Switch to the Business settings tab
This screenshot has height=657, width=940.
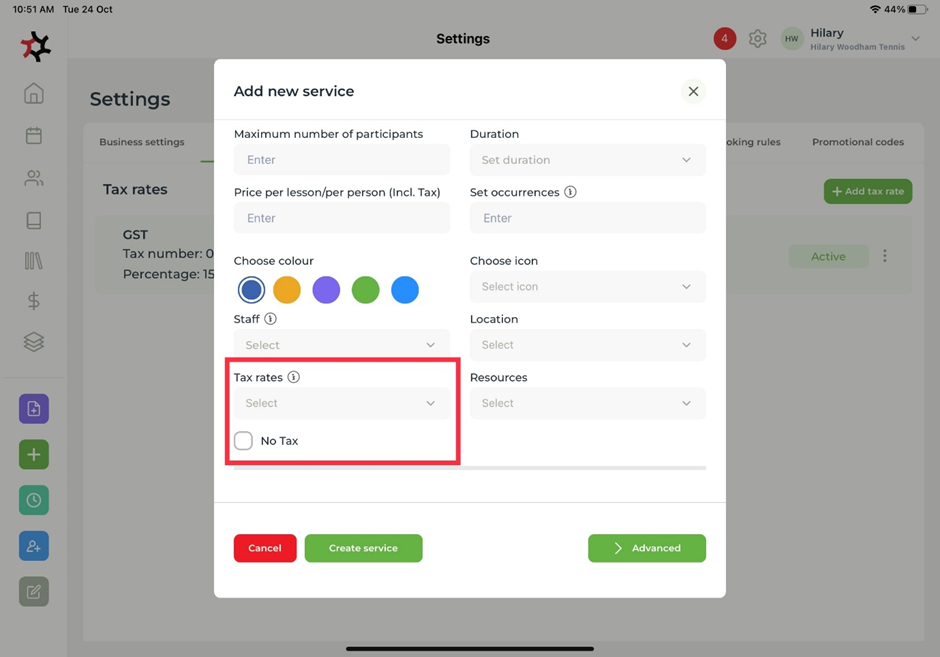(142, 142)
